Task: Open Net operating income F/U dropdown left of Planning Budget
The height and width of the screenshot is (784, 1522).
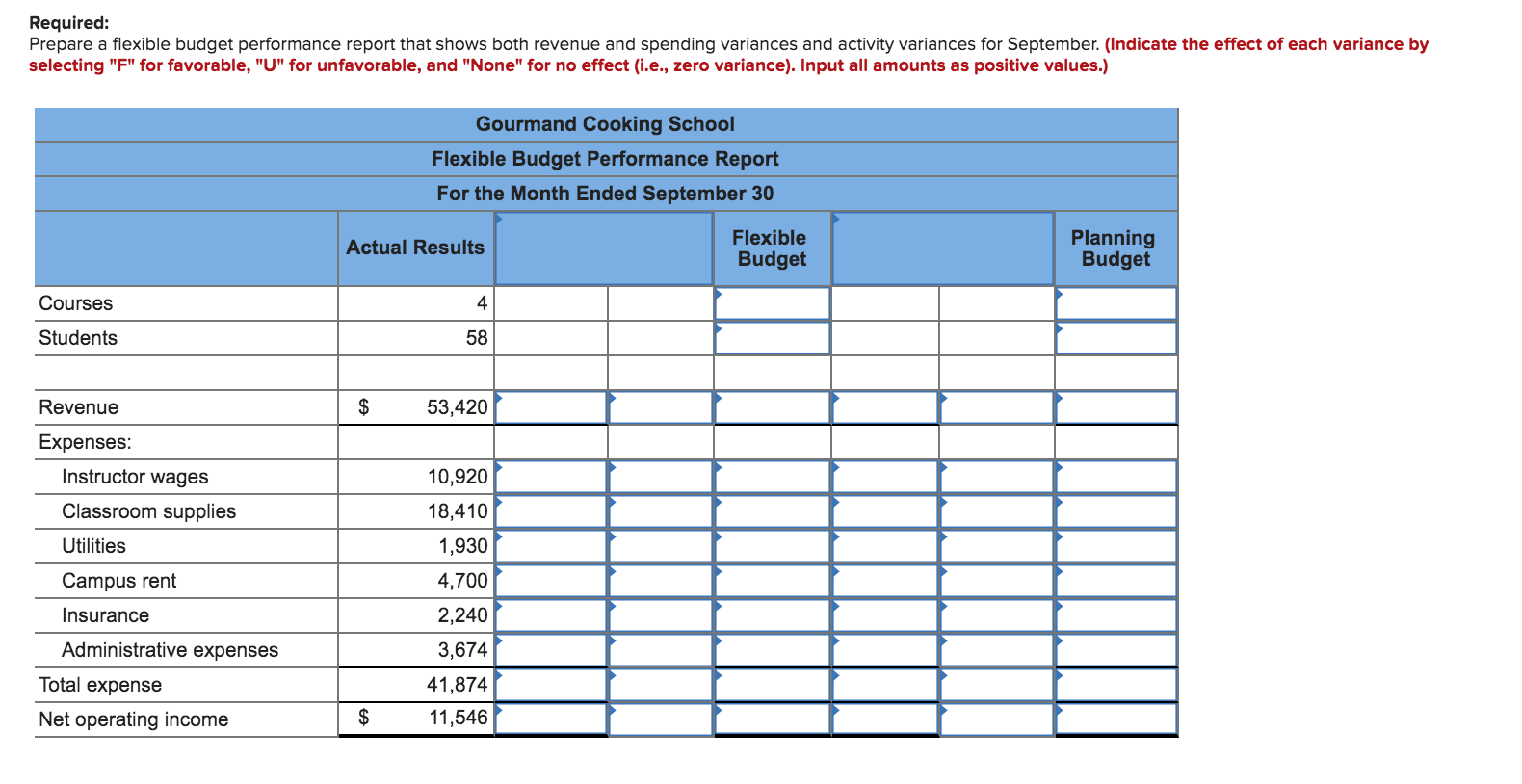Action: click(996, 719)
